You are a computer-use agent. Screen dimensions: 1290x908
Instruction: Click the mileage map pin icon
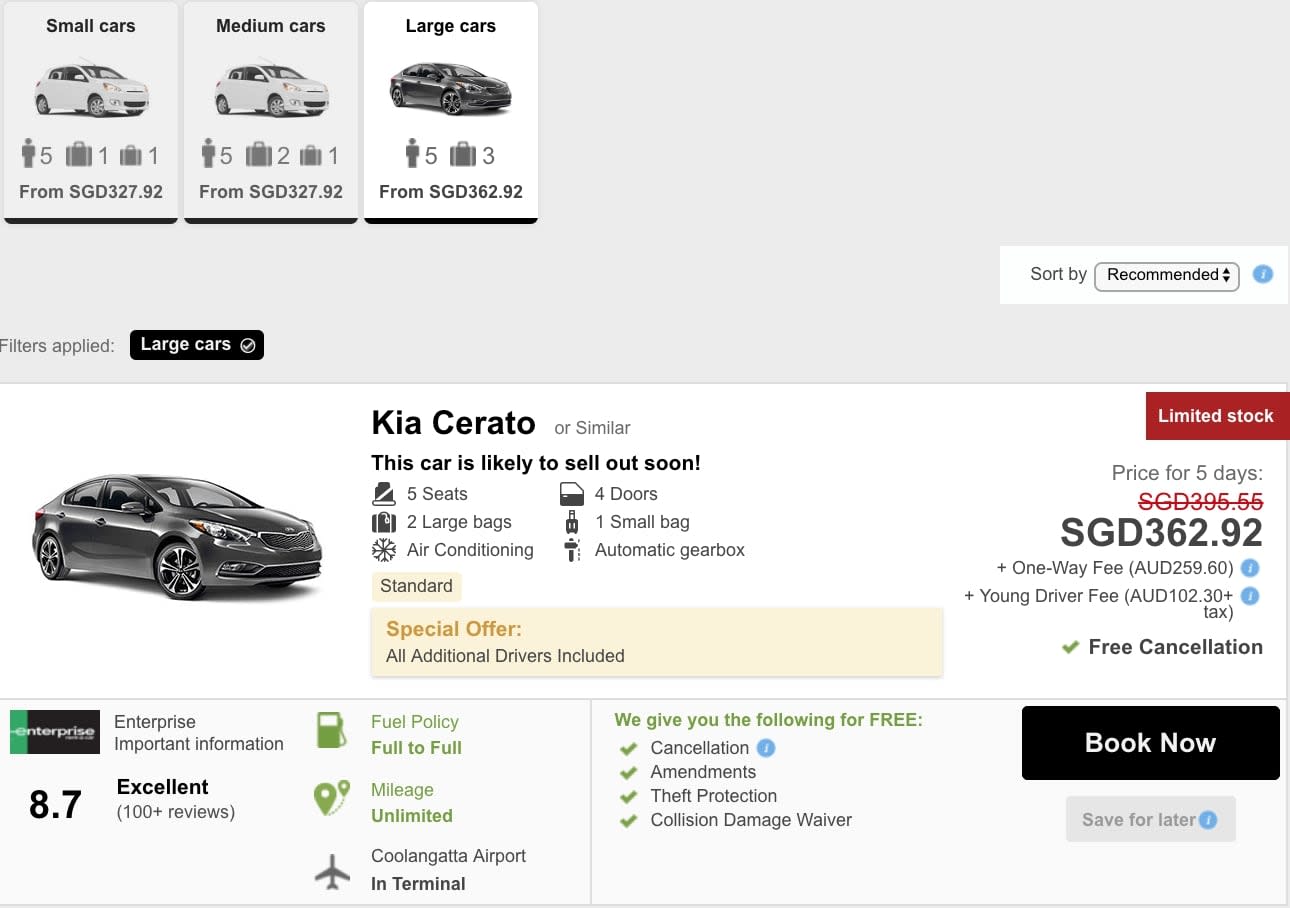(331, 798)
